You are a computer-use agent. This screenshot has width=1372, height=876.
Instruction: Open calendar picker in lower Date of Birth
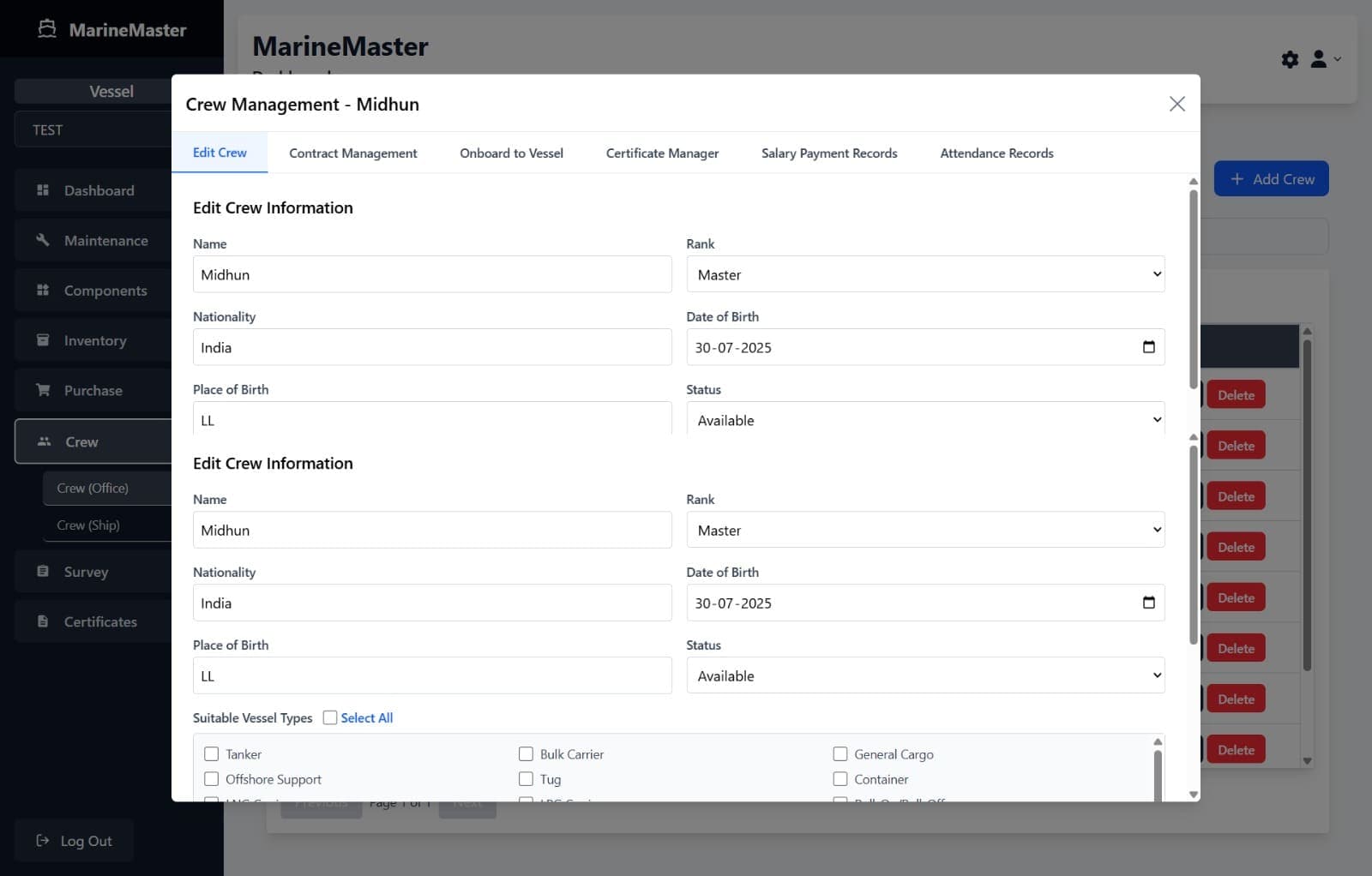click(x=1148, y=603)
